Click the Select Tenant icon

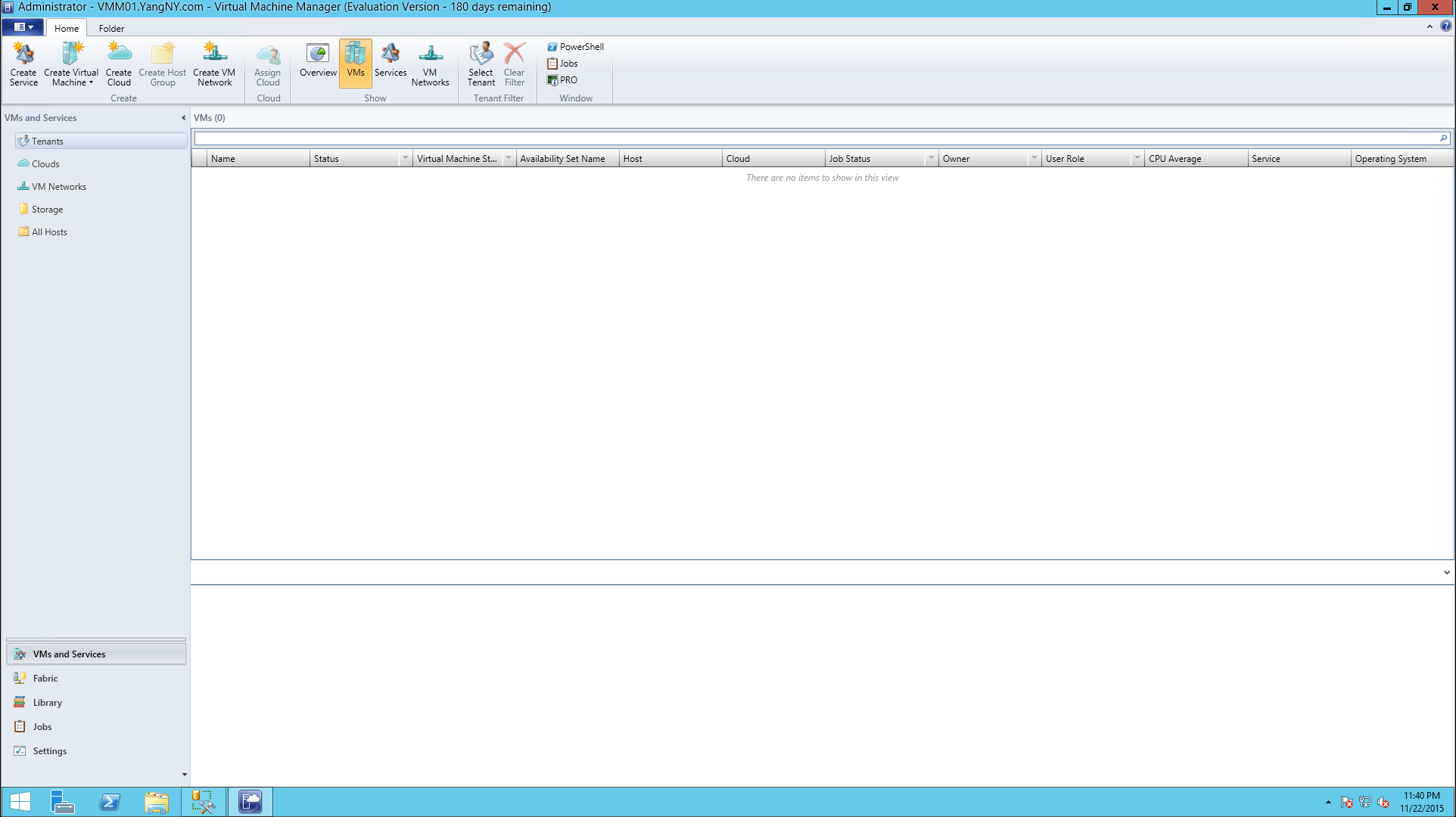click(x=480, y=64)
